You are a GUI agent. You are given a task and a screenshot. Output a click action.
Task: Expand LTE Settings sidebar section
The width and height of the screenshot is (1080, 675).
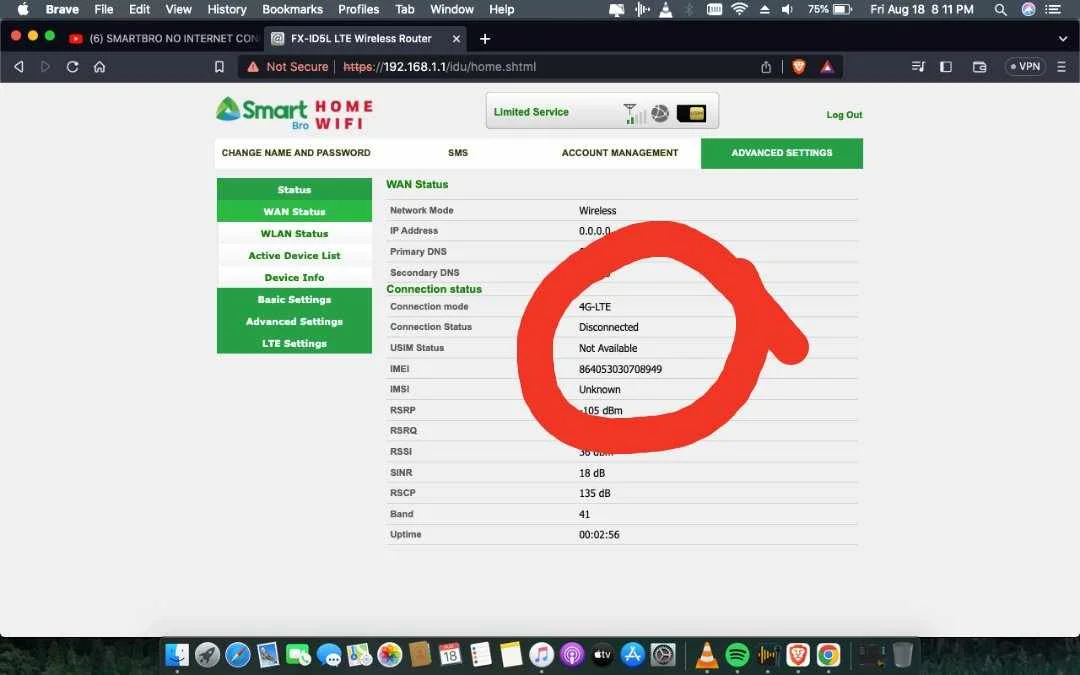tap(294, 343)
